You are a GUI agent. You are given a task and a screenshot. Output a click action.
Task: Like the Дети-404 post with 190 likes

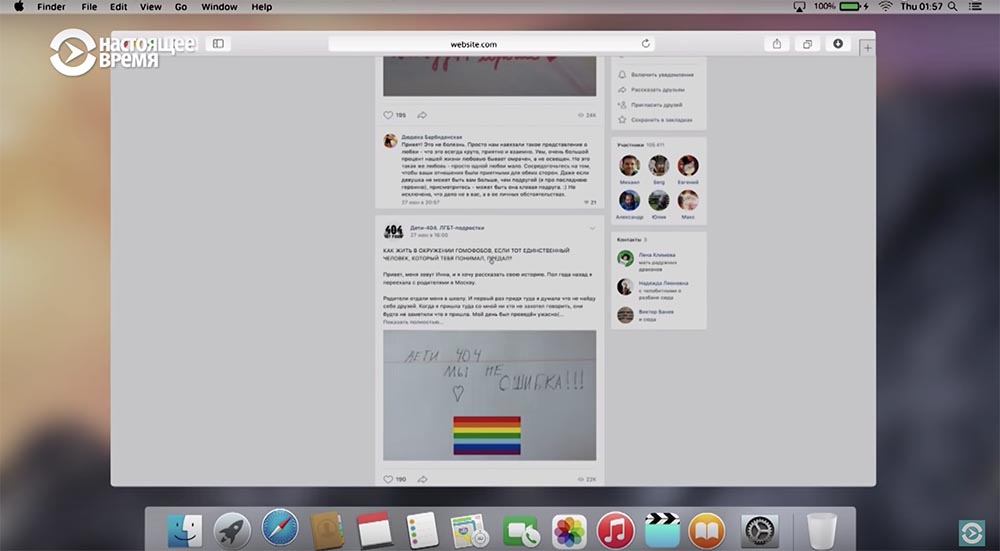tap(388, 479)
